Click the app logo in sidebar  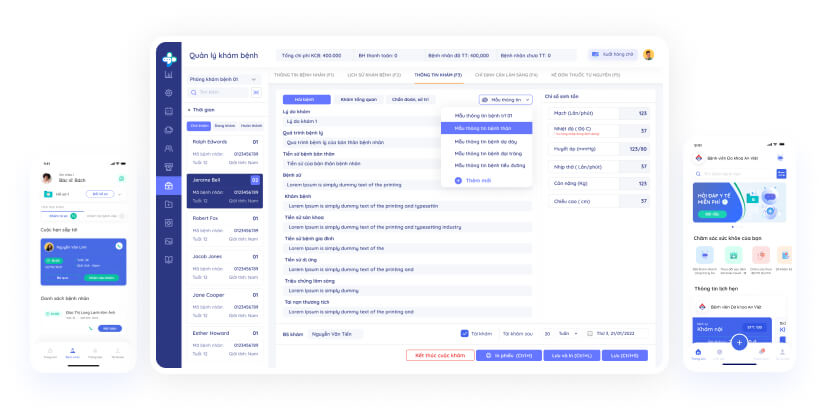coord(169,59)
